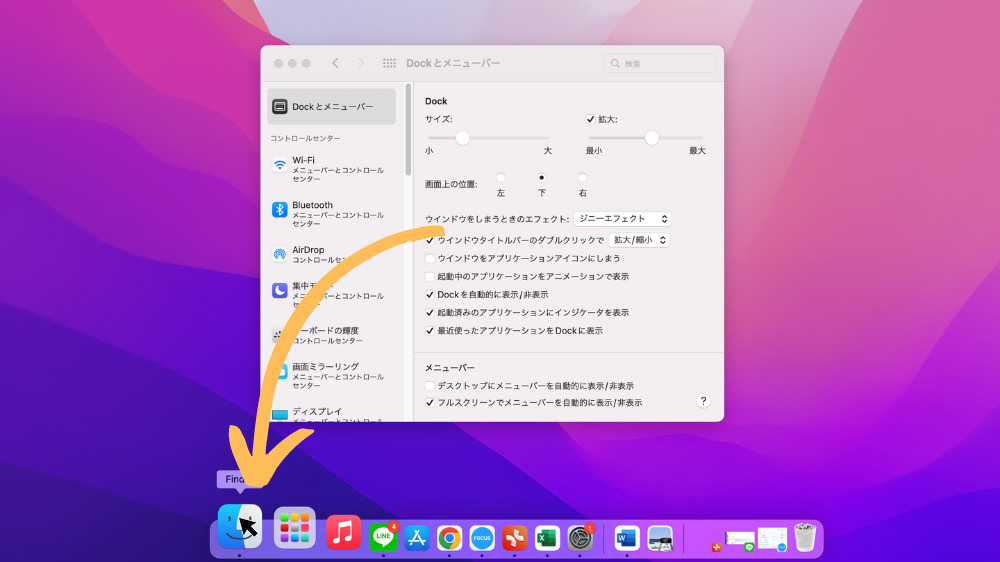The width and height of the screenshot is (1000, 562).
Task: Select Dock とメニューバー in the sidebar
Action: point(332,107)
